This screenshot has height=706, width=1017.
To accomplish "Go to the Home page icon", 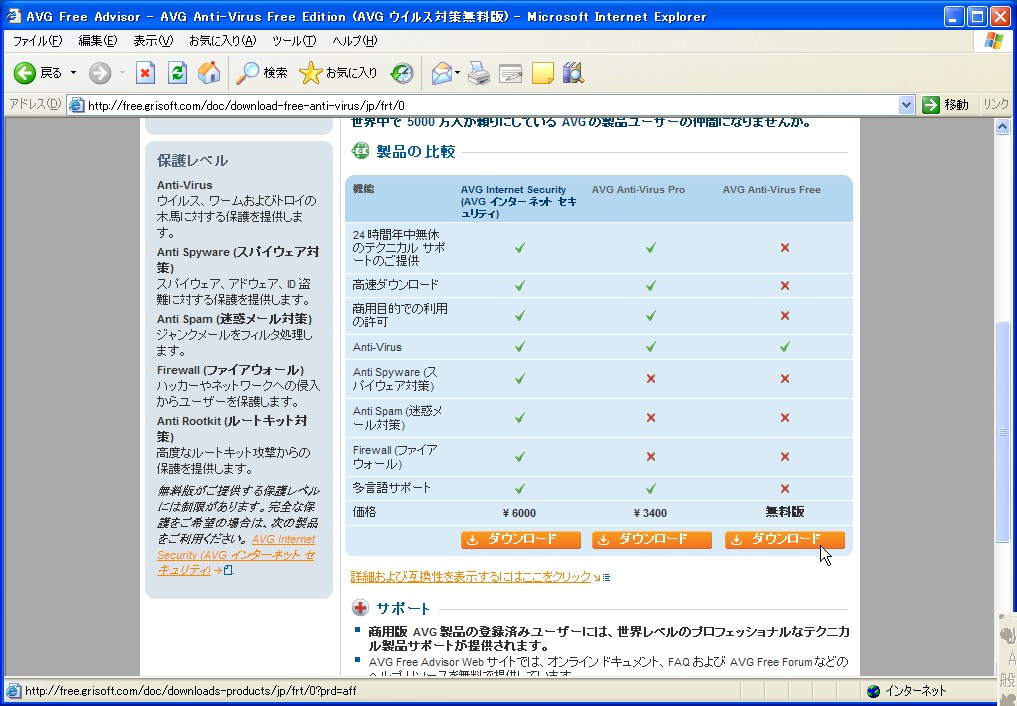I will (209, 73).
